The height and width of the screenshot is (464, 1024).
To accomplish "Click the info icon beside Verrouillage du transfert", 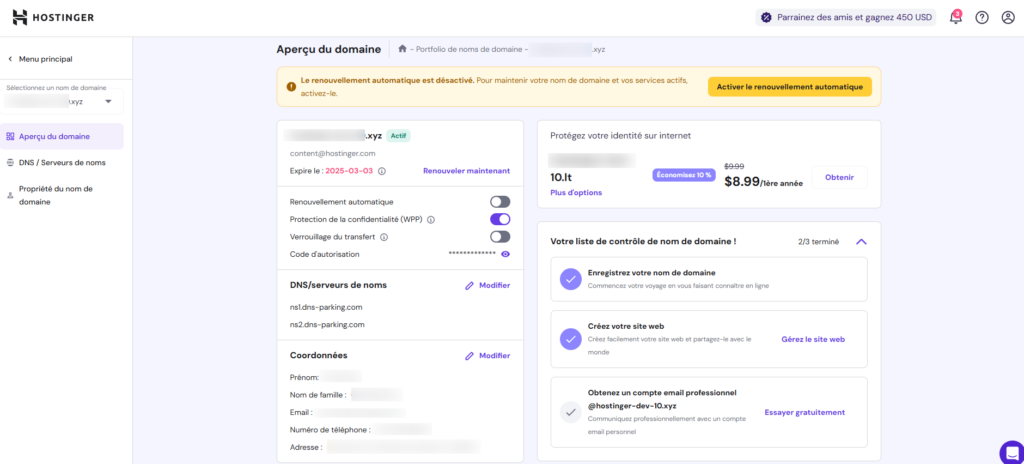I will pyautogui.click(x=384, y=237).
